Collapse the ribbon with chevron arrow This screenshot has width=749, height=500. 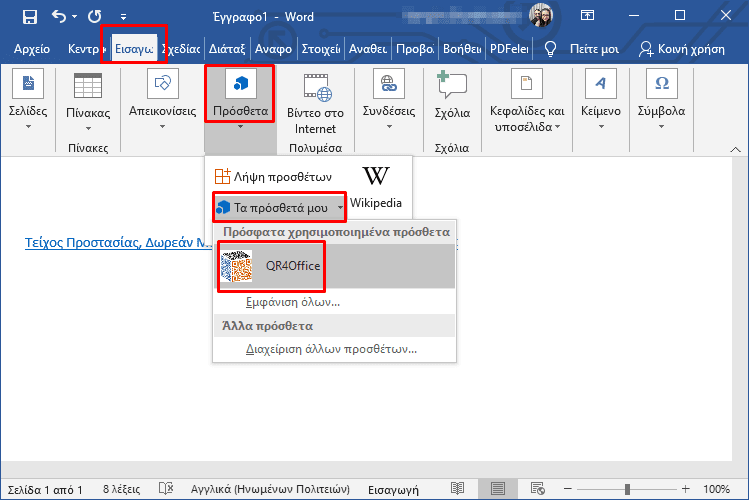coord(735,149)
